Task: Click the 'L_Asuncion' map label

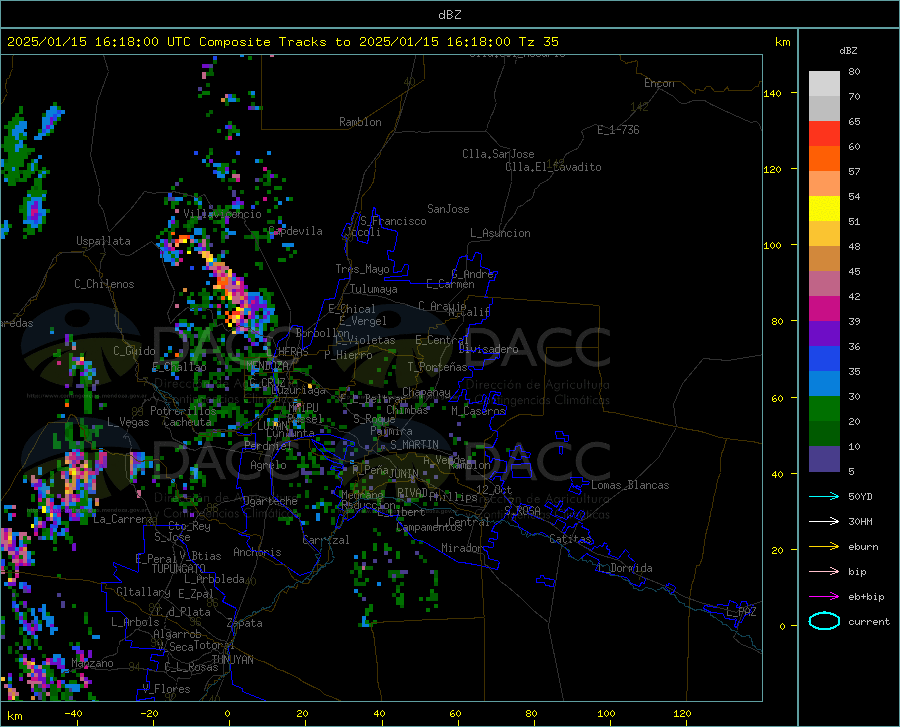Action: [x=500, y=233]
